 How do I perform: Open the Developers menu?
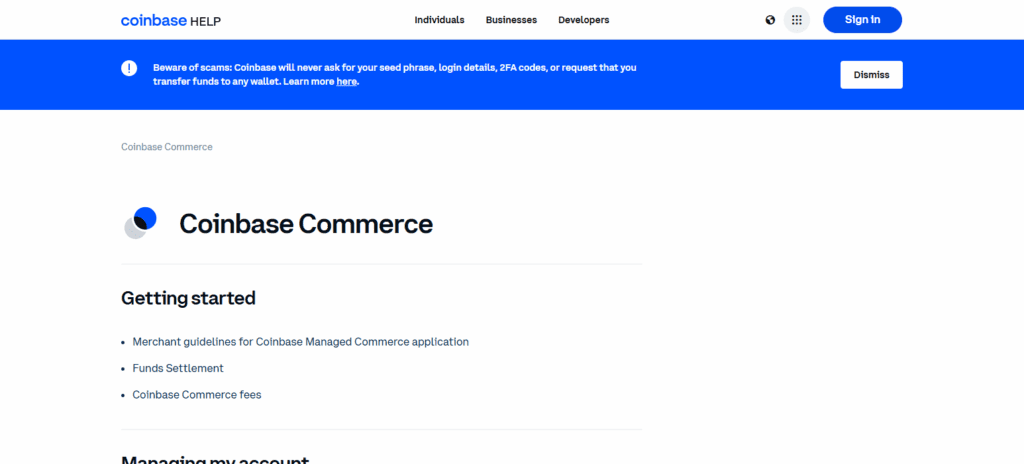point(584,20)
